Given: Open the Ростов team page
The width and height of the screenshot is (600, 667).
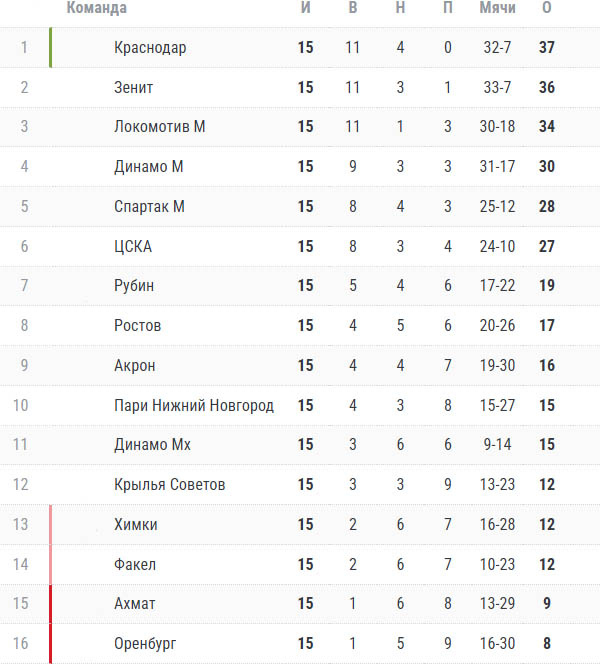Looking at the screenshot, I should 137,325.
